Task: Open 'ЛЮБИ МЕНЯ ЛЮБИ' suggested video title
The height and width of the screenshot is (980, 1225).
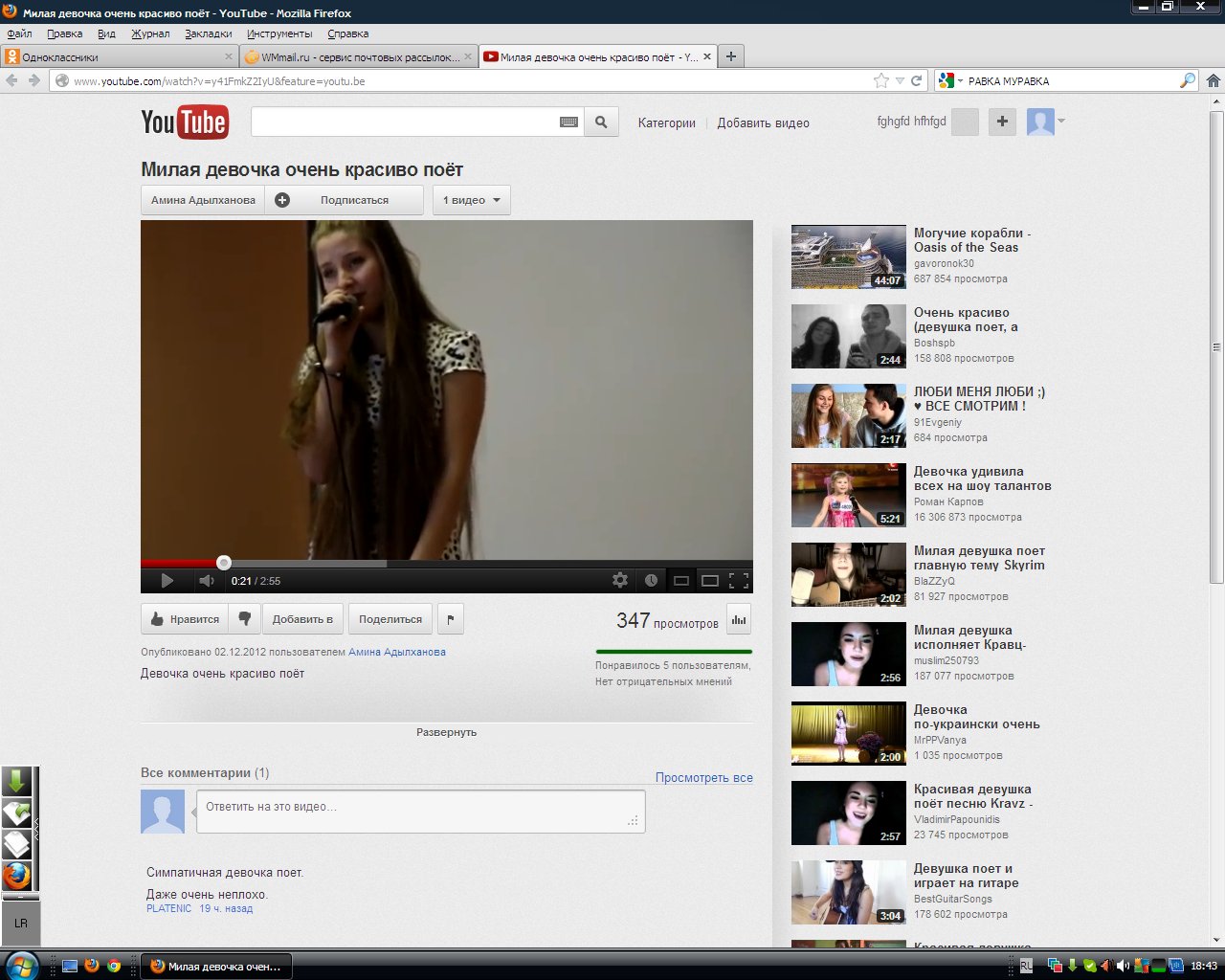Action: [979, 398]
